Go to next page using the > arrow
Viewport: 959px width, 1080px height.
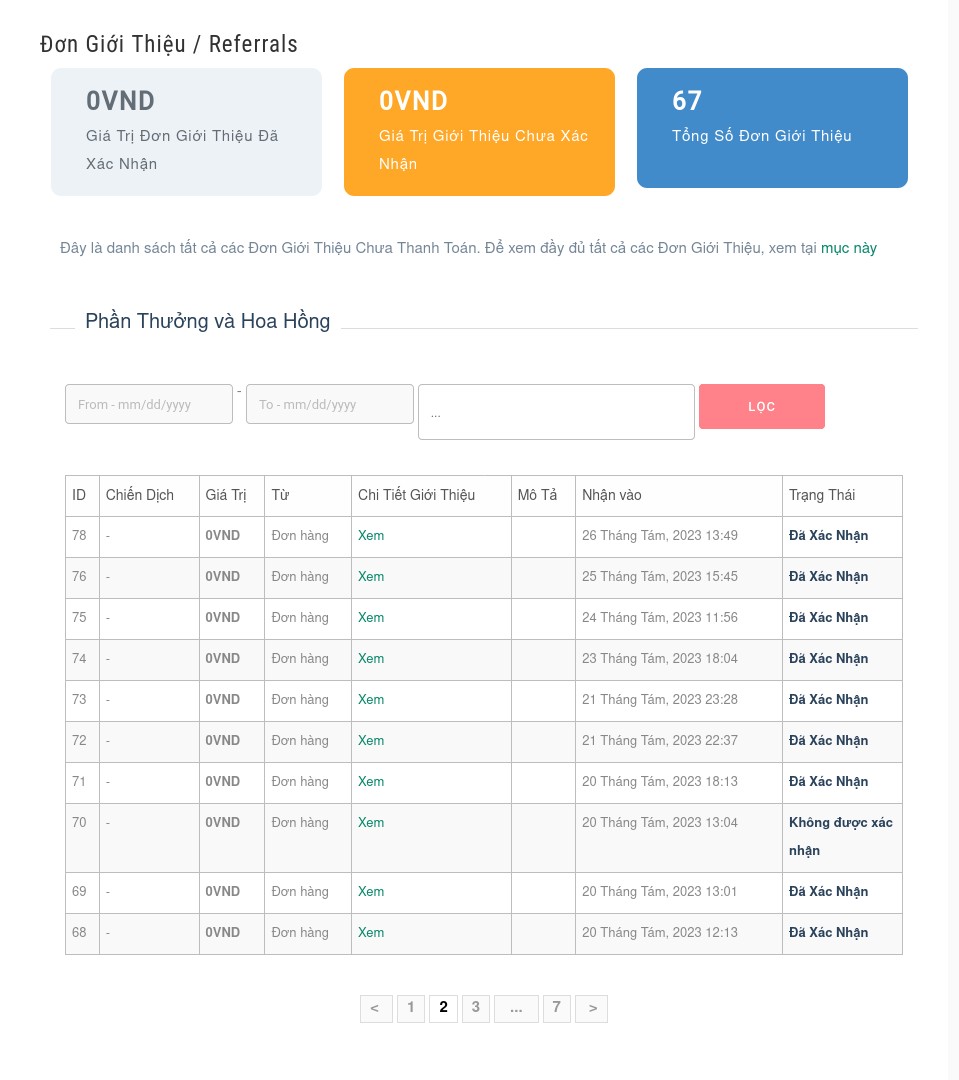[592, 1008]
